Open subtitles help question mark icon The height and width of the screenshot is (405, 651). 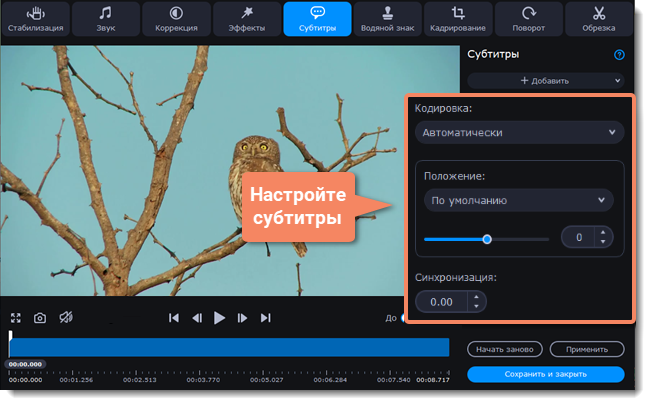point(619,55)
